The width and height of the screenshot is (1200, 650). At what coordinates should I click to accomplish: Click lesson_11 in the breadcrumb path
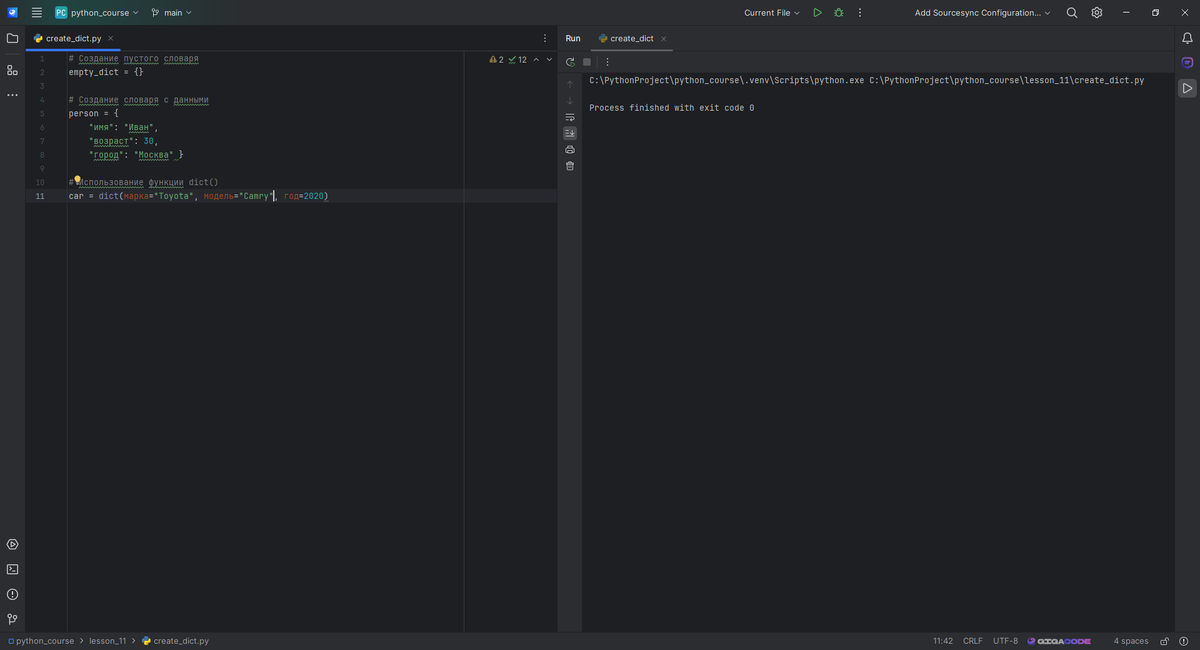tap(107, 641)
